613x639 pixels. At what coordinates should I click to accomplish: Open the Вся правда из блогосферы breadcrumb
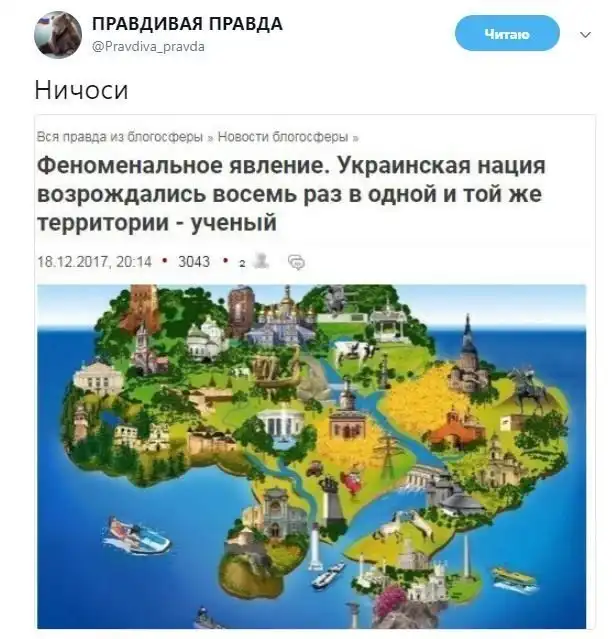pyautogui.click(x=120, y=137)
